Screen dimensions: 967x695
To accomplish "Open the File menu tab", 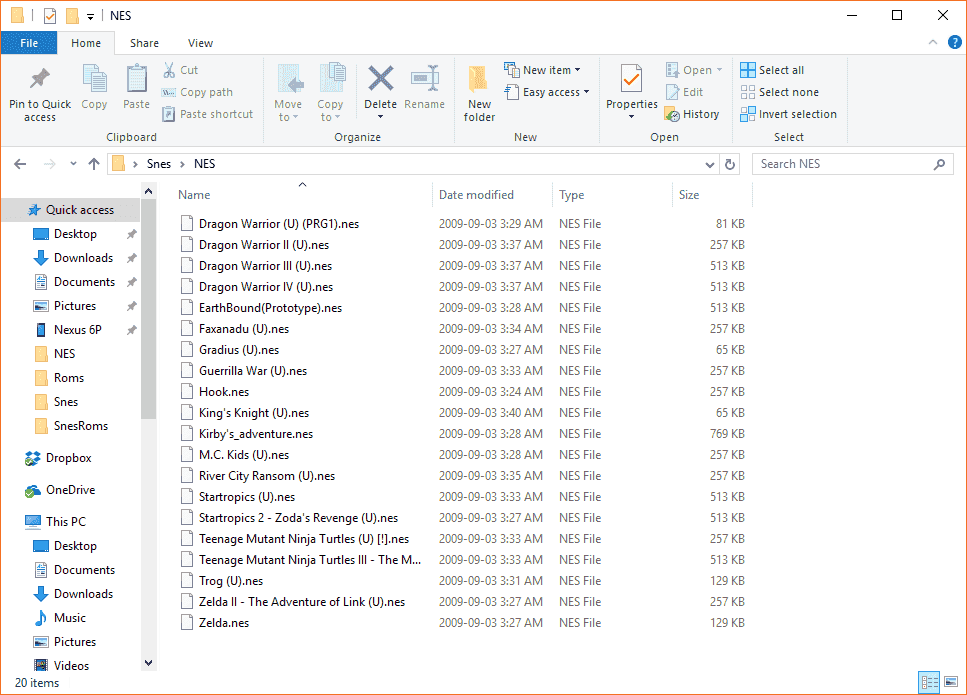I will (x=29, y=43).
